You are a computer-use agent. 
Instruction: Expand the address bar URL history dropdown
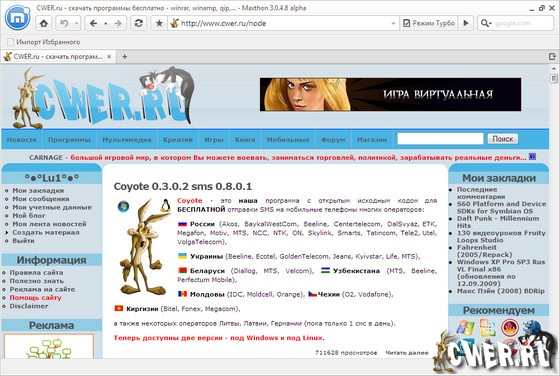(x=393, y=24)
